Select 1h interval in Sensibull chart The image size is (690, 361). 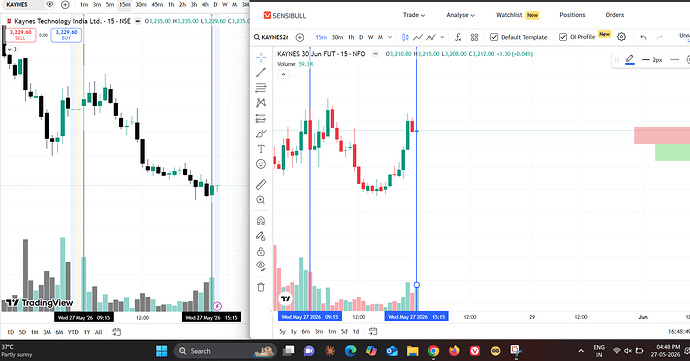(x=351, y=37)
